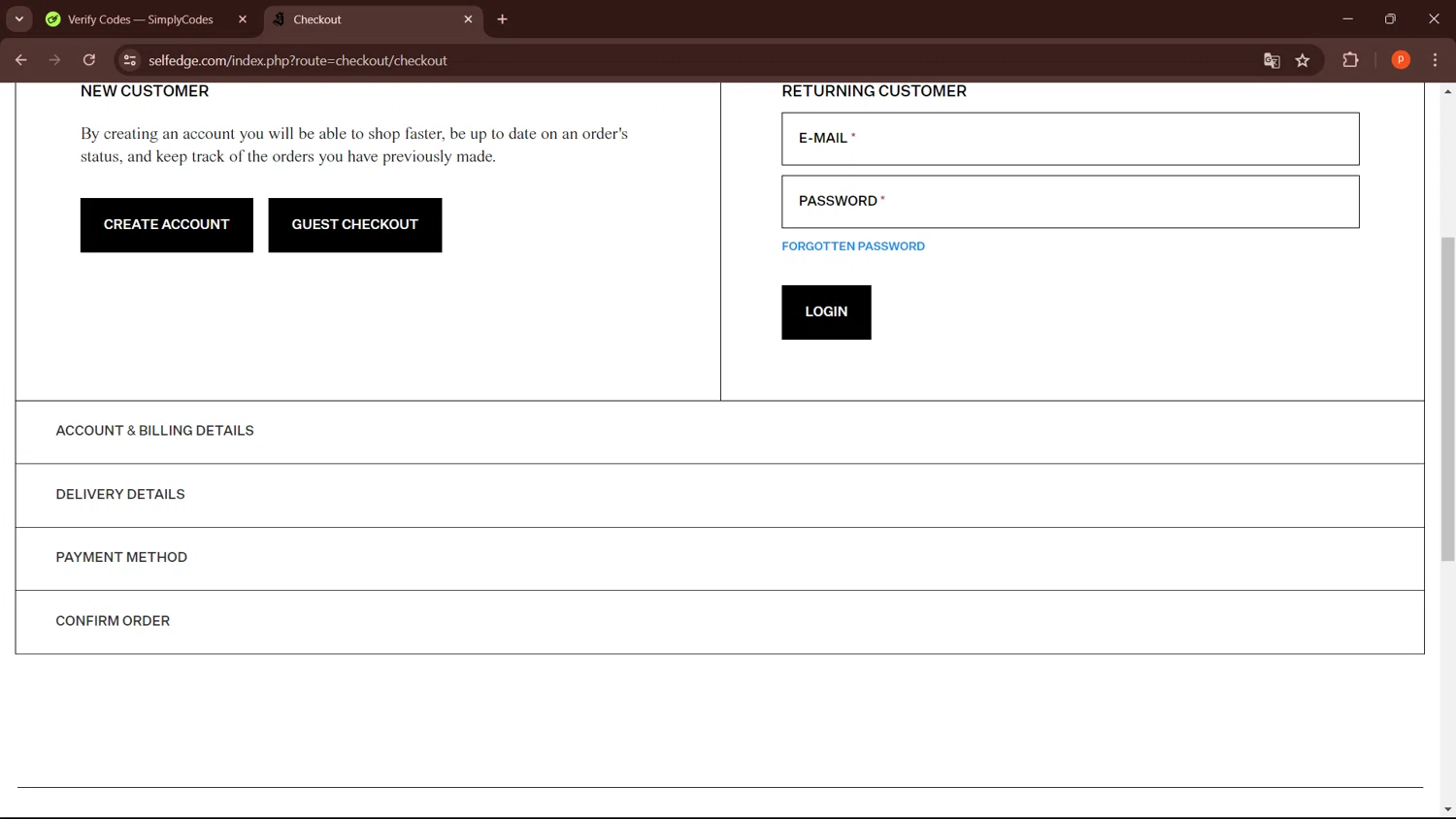Open the Chrome three-dot menu
1456x819 pixels.
(x=1435, y=60)
